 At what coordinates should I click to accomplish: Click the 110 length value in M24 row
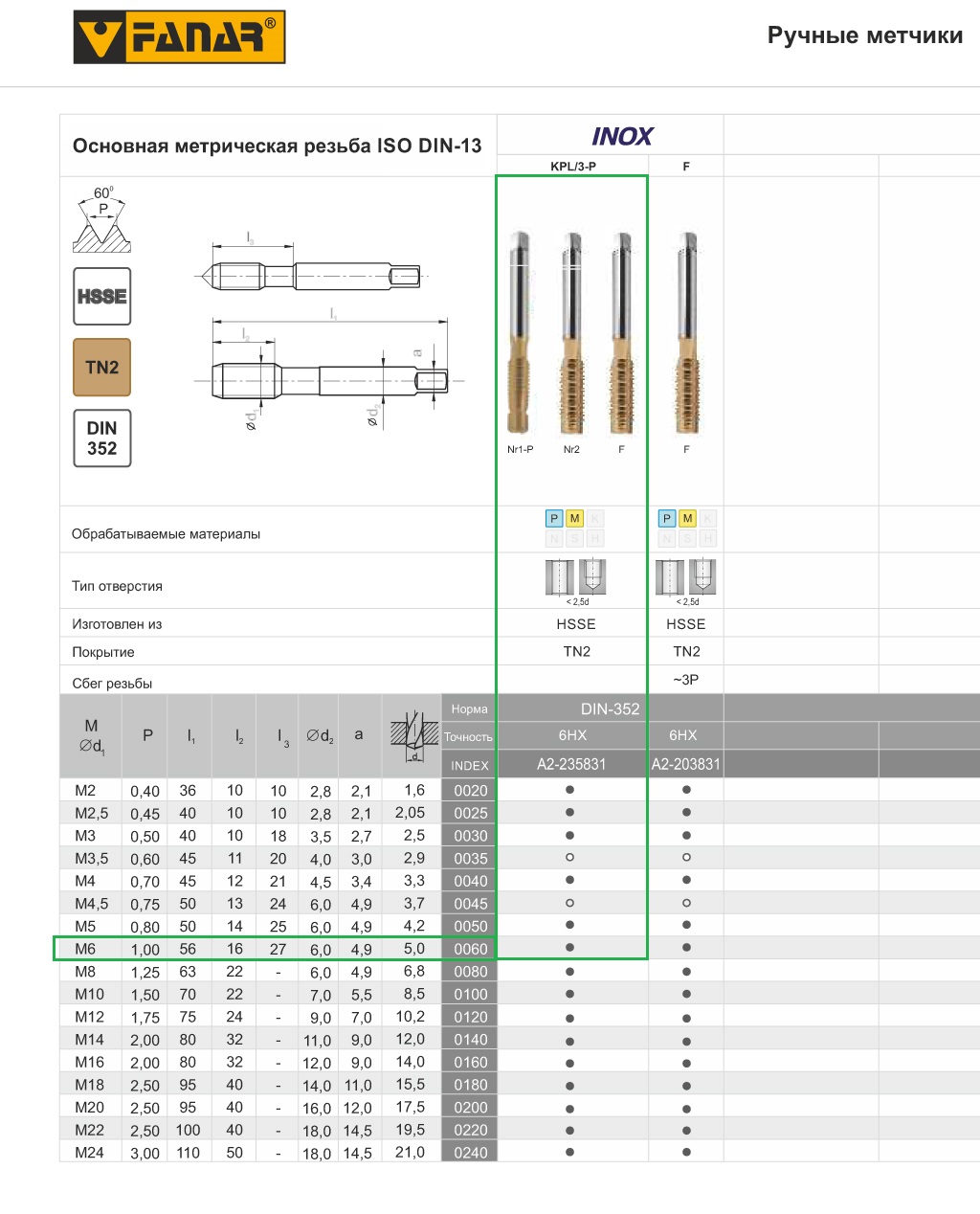(188, 1153)
